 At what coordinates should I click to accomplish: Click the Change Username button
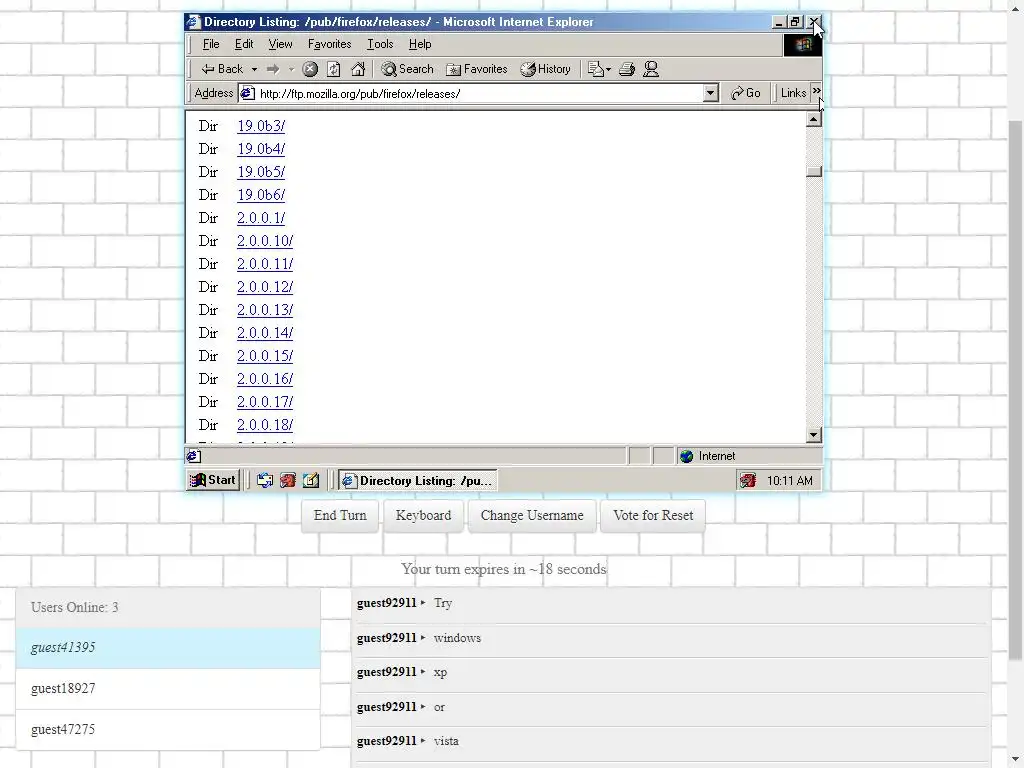pos(532,515)
